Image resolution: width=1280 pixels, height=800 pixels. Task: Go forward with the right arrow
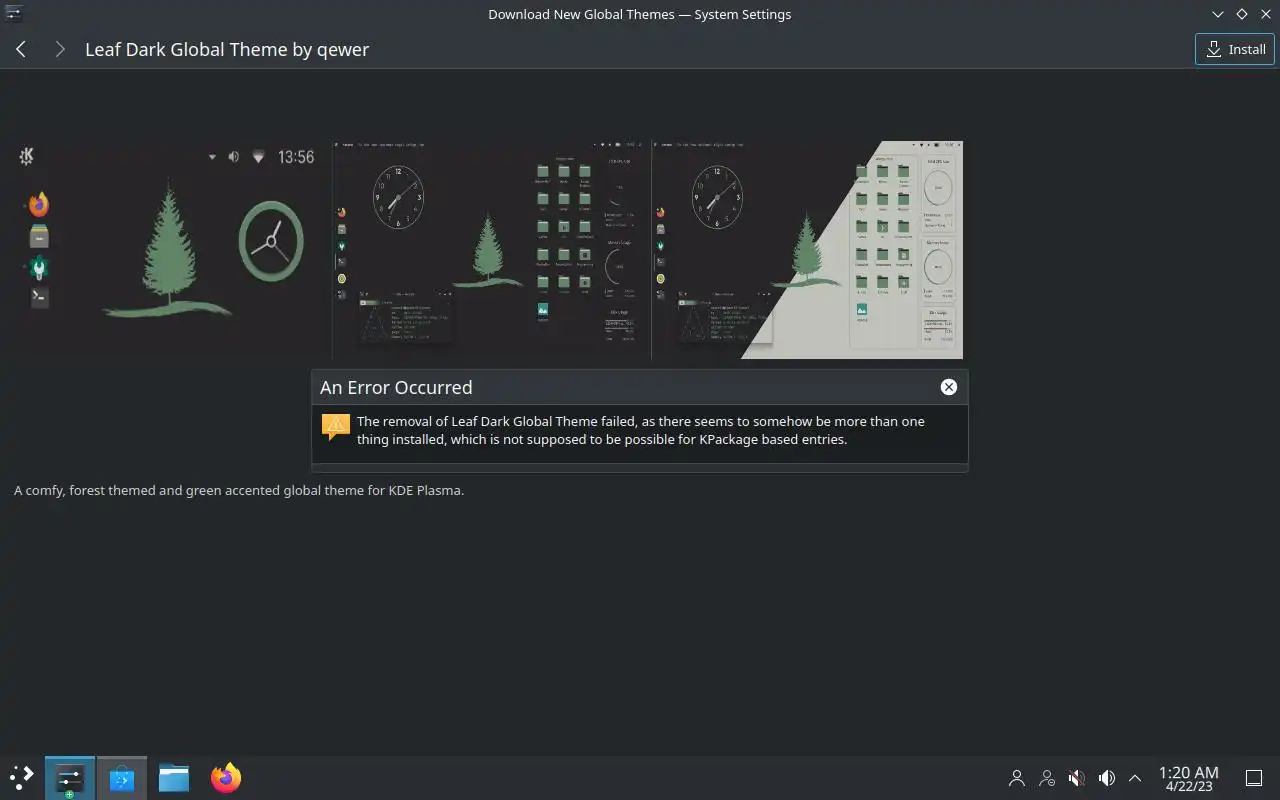click(x=60, y=49)
